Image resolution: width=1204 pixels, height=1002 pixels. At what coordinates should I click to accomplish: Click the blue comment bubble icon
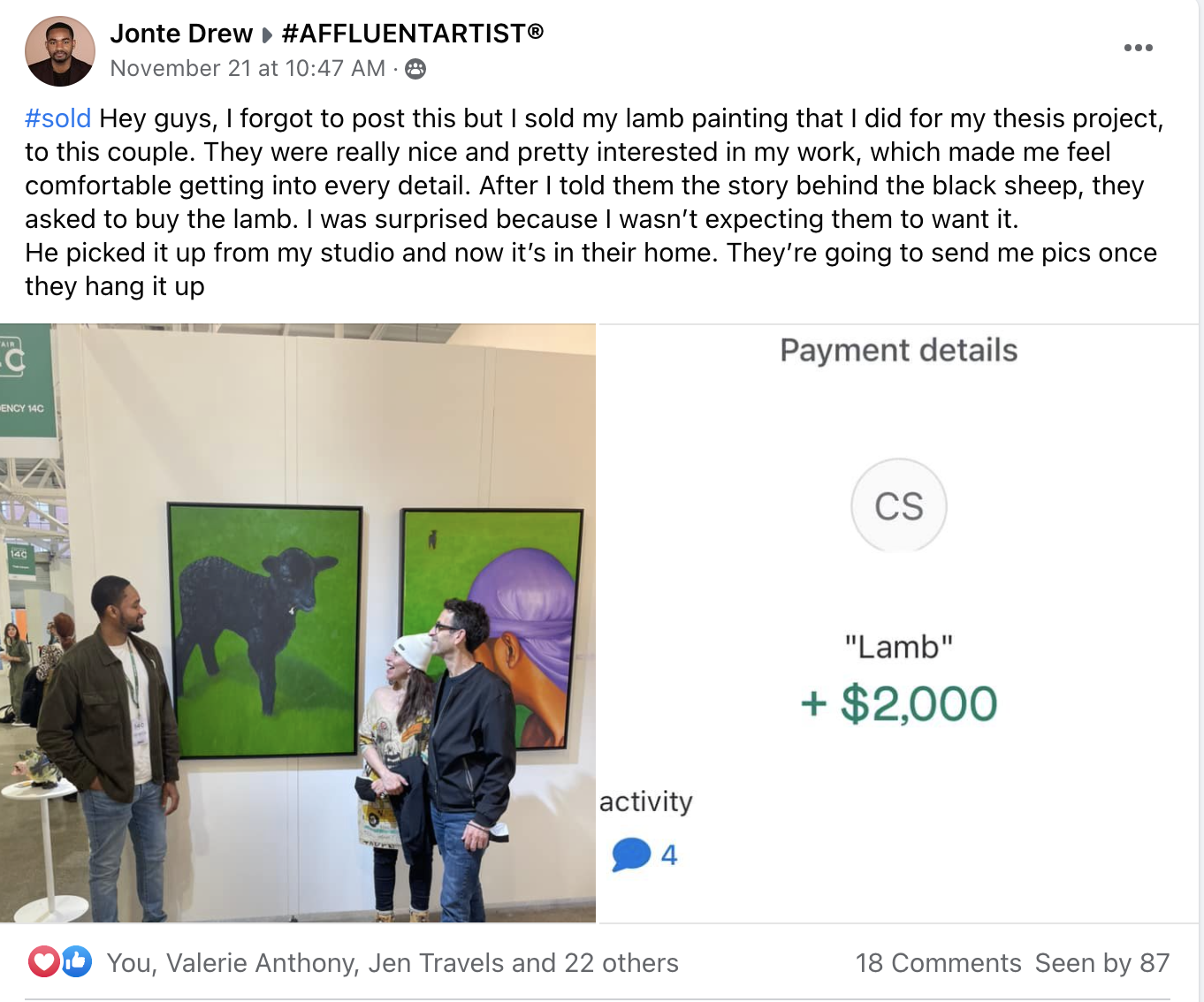click(x=631, y=854)
